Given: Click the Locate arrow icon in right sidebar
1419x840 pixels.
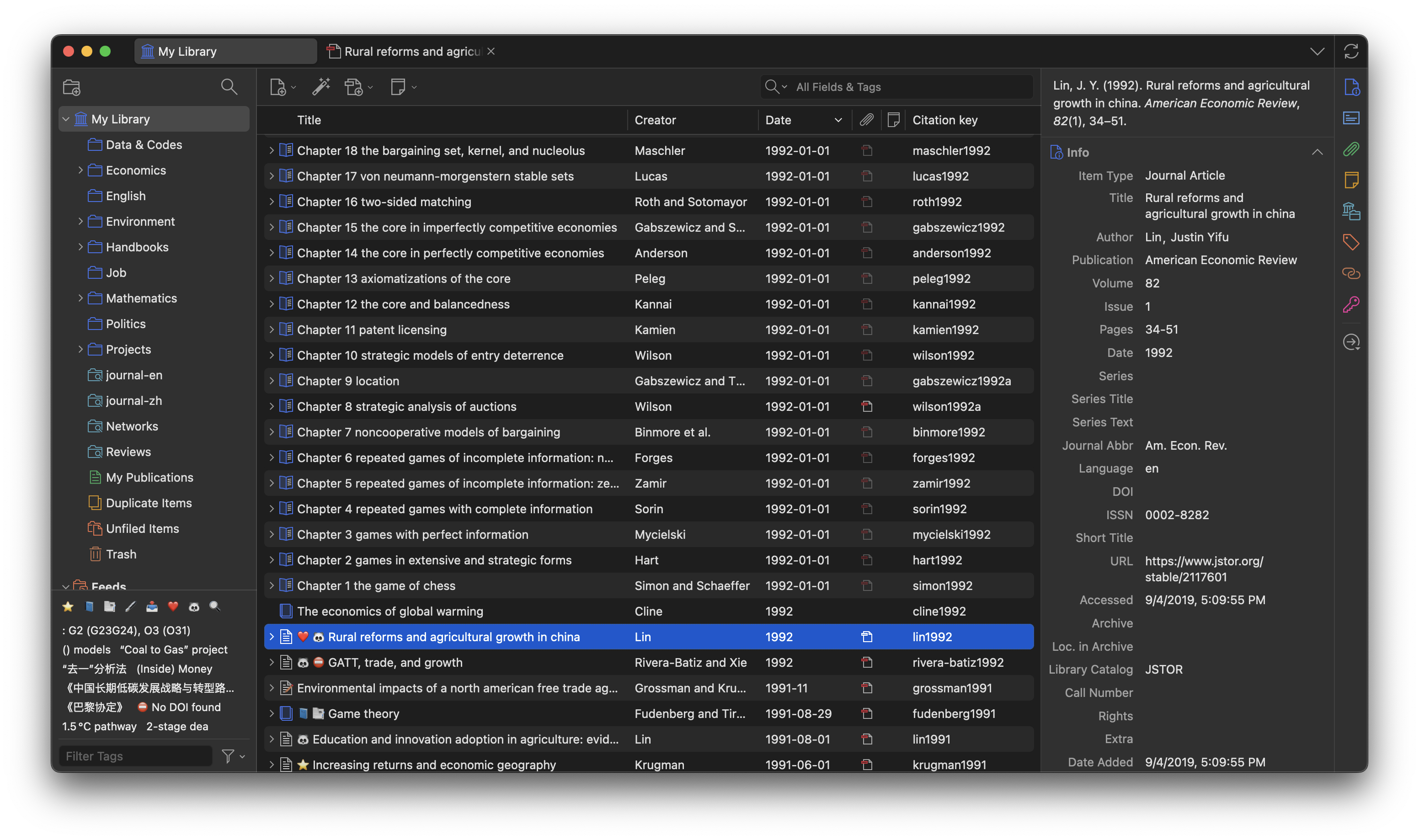Looking at the screenshot, I should (1350, 342).
